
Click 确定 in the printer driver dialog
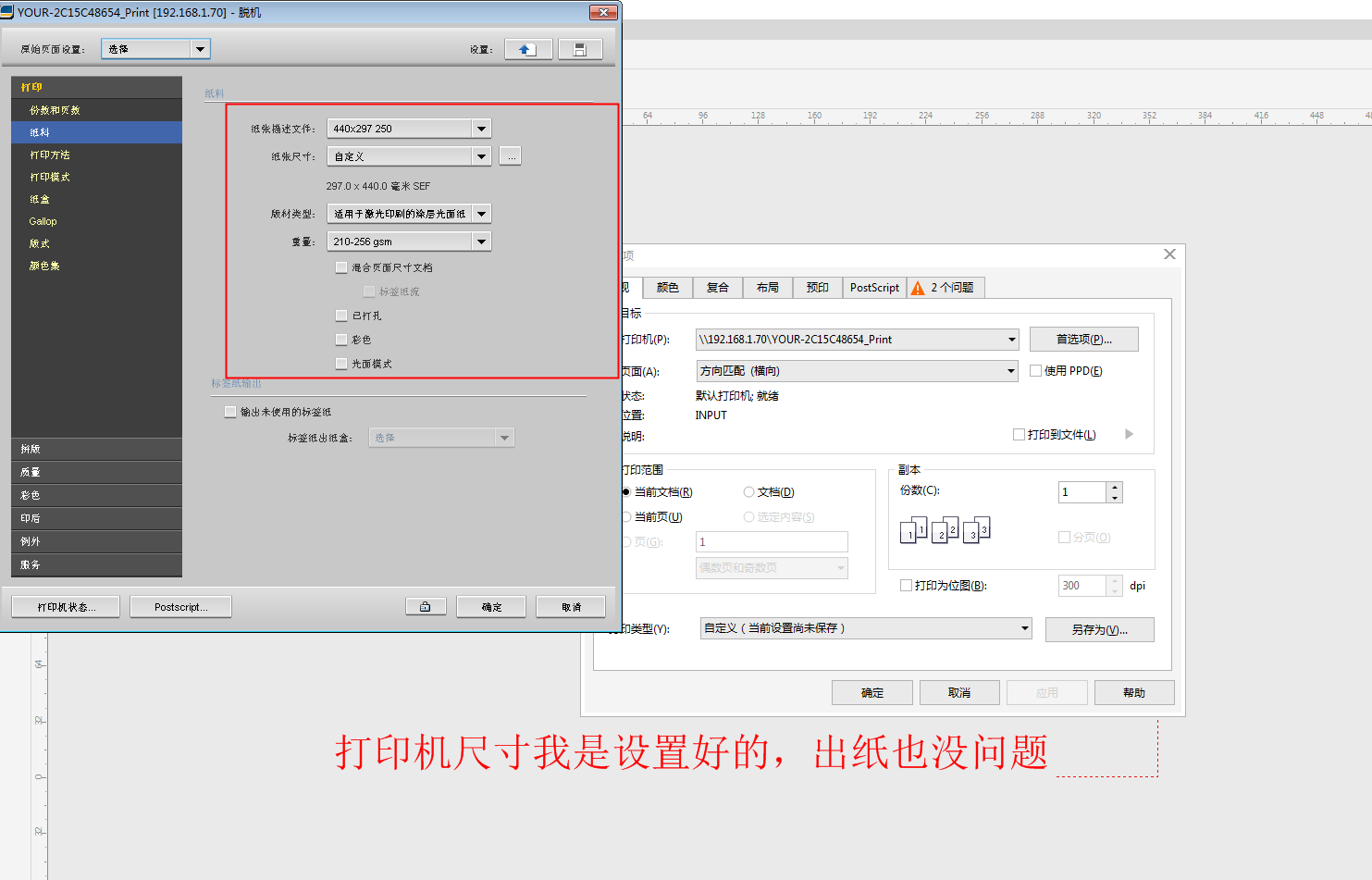(491, 607)
